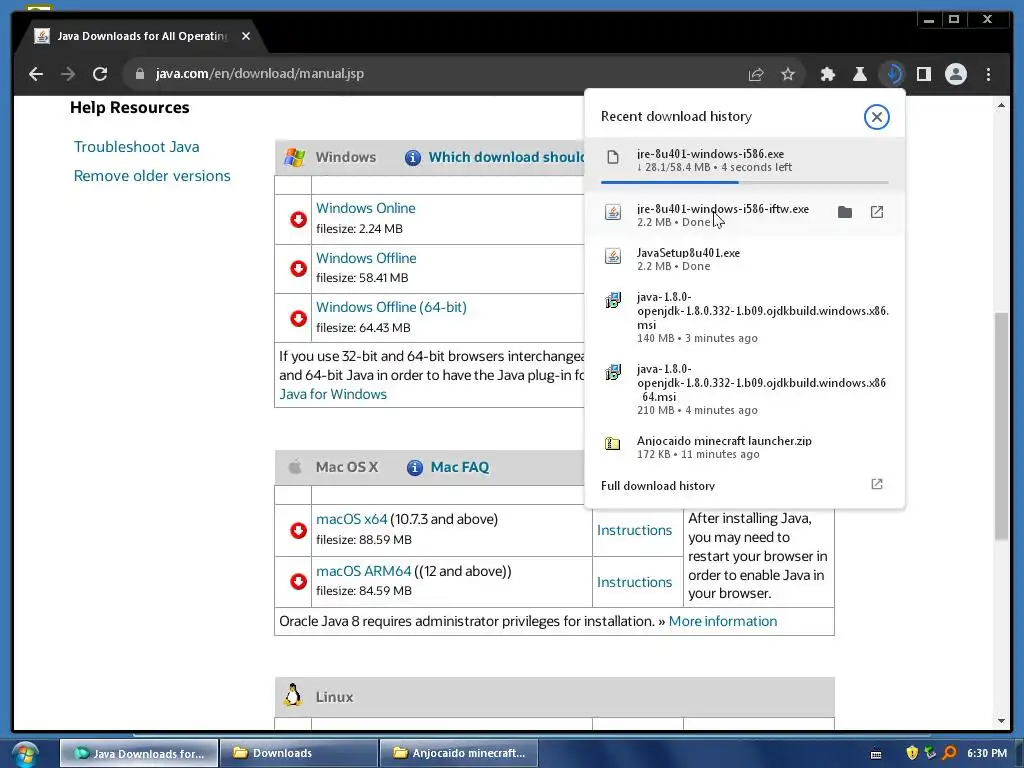The image size is (1024, 768).
Task: Show jre-8u401-windows-i586-iftw.exe in folder
Action: pyautogui.click(x=844, y=212)
